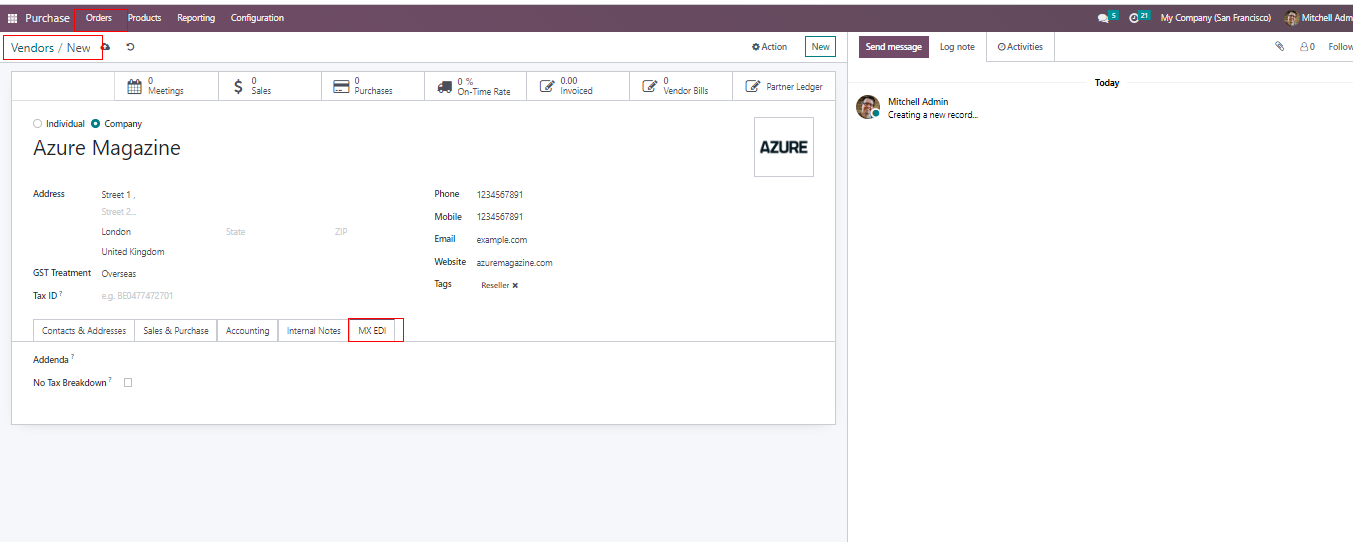Click the Send message button
1353x542 pixels.
tap(893, 47)
